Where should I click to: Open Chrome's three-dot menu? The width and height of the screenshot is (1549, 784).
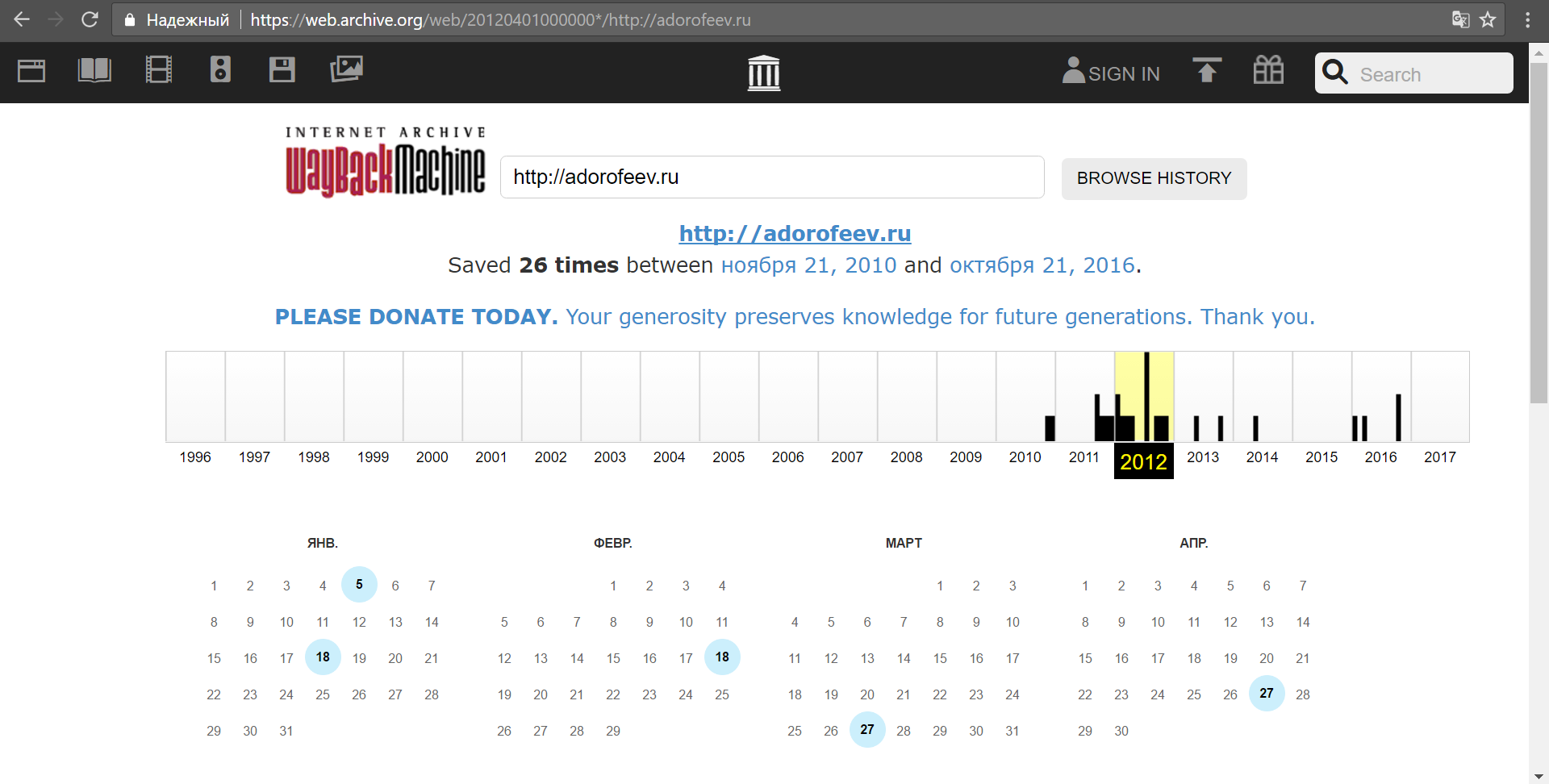[x=1527, y=19]
